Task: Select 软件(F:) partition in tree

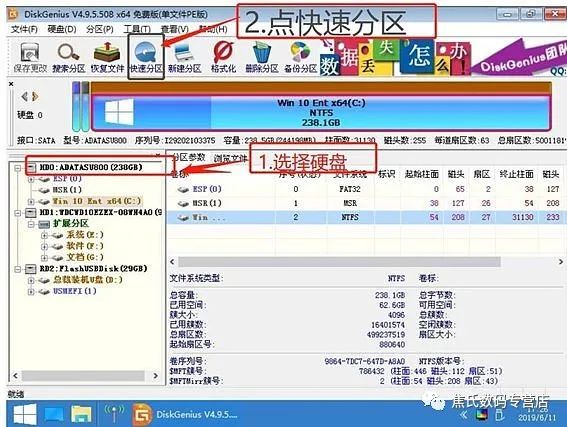Action: tap(85, 246)
